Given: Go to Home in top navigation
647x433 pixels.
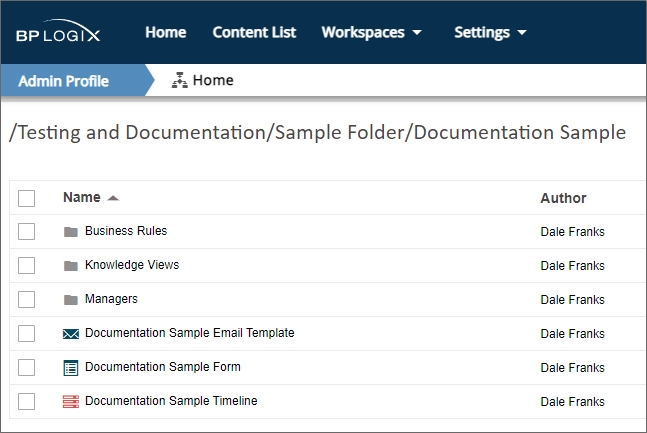Looking at the screenshot, I should 165,33.
